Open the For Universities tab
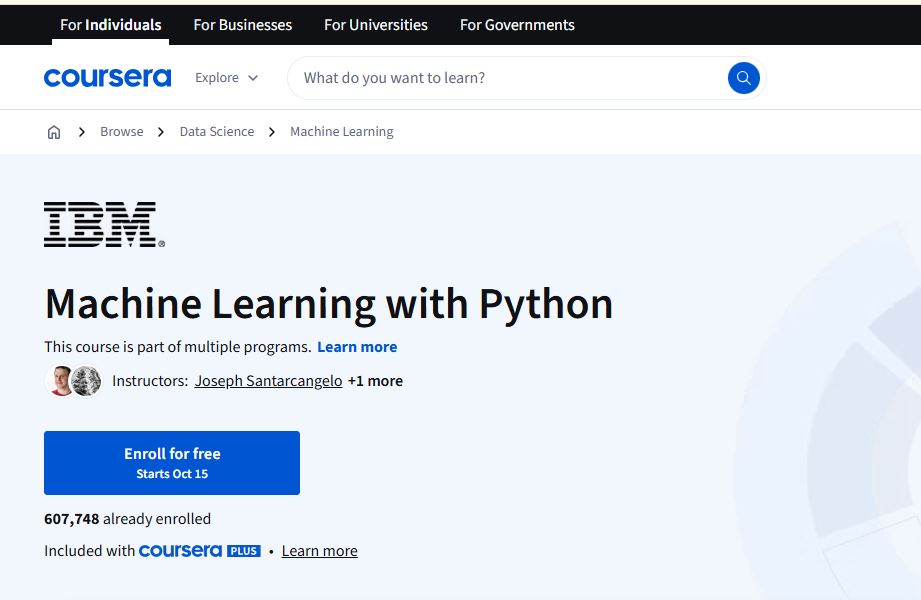 click(x=376, y=25)
